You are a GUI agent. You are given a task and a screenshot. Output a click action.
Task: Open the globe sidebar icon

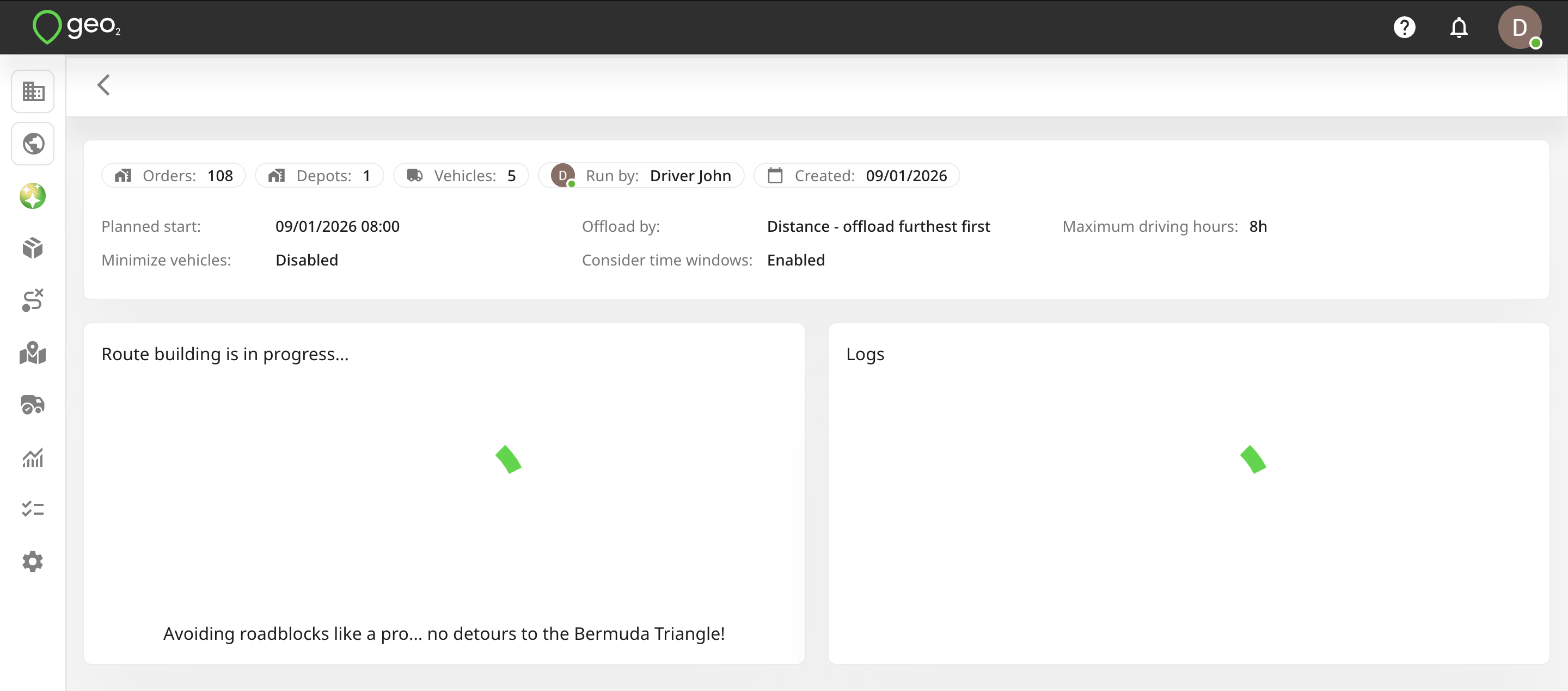[x=33, y=144]
